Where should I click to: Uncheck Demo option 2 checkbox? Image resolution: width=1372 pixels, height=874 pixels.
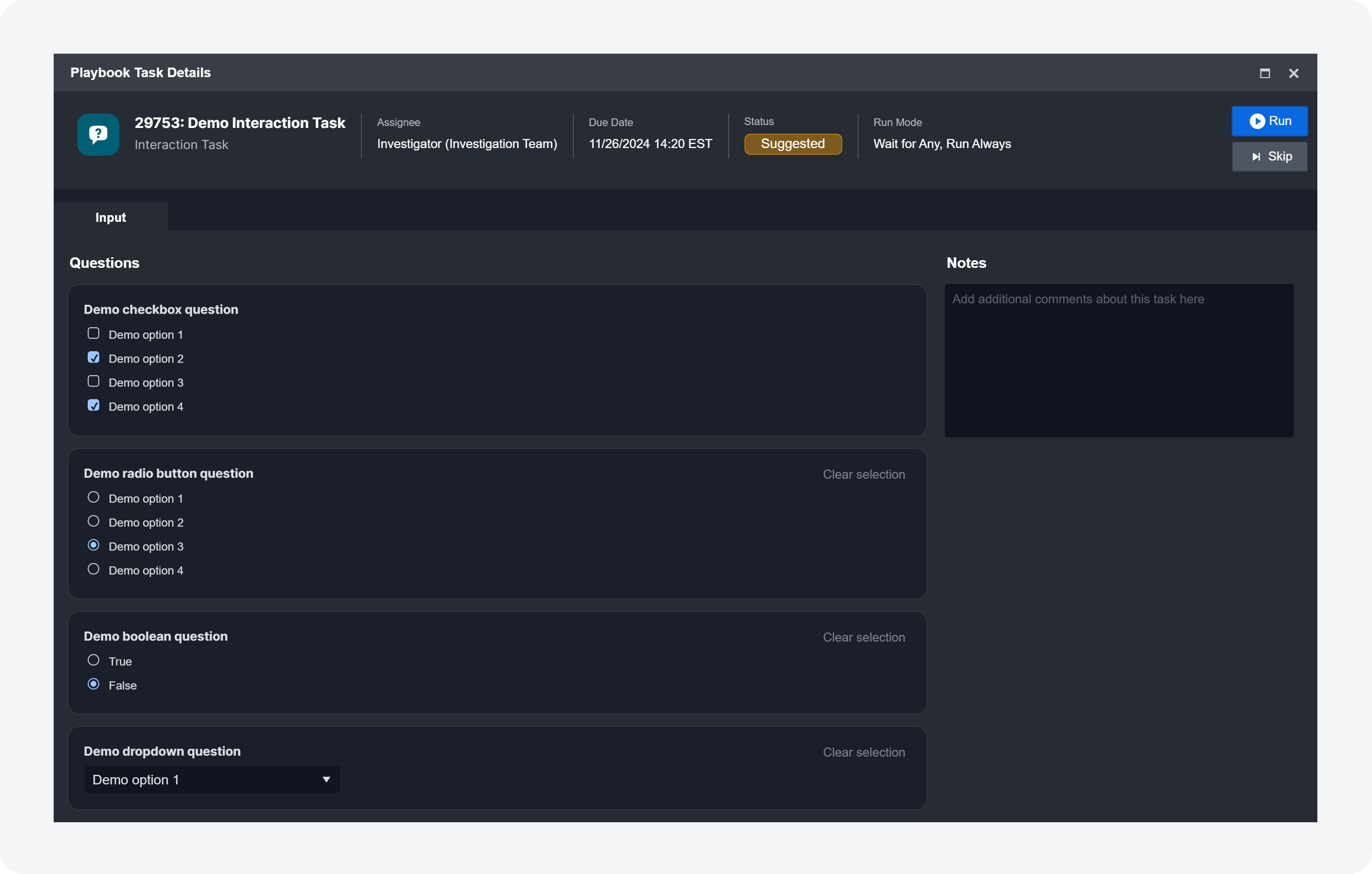tap(93, 357)
